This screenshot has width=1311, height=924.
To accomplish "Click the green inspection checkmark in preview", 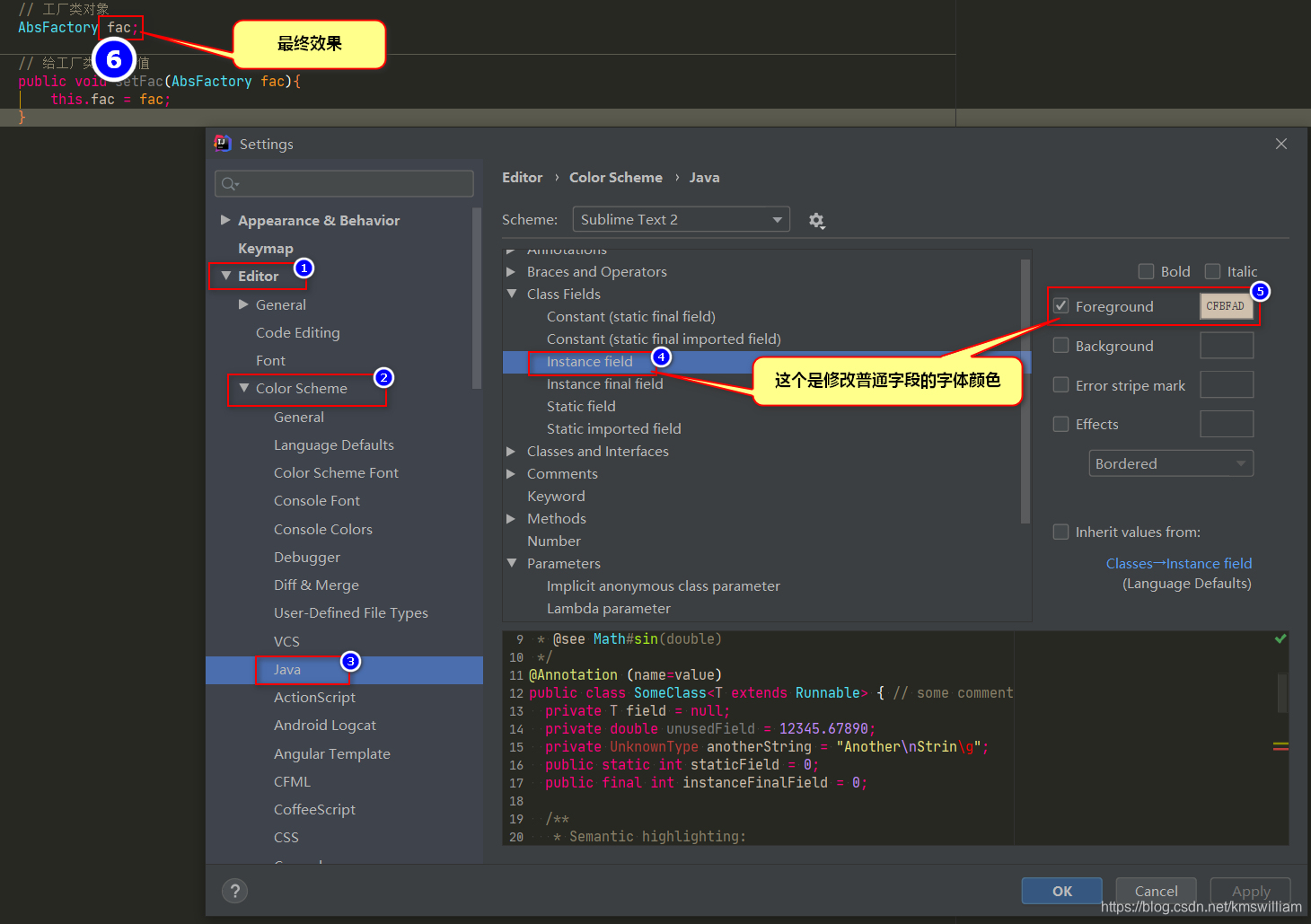I will [1280, 638].
